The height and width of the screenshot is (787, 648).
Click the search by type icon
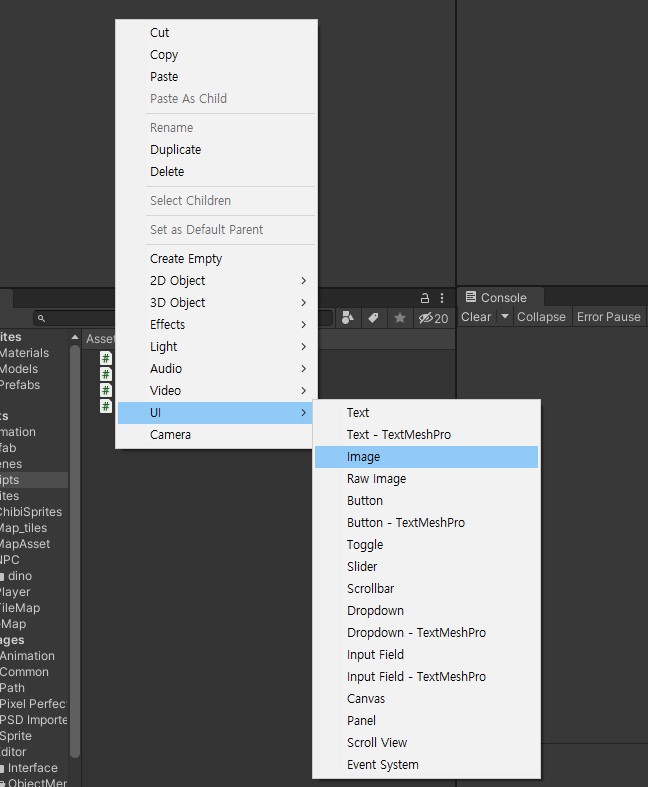347,318
